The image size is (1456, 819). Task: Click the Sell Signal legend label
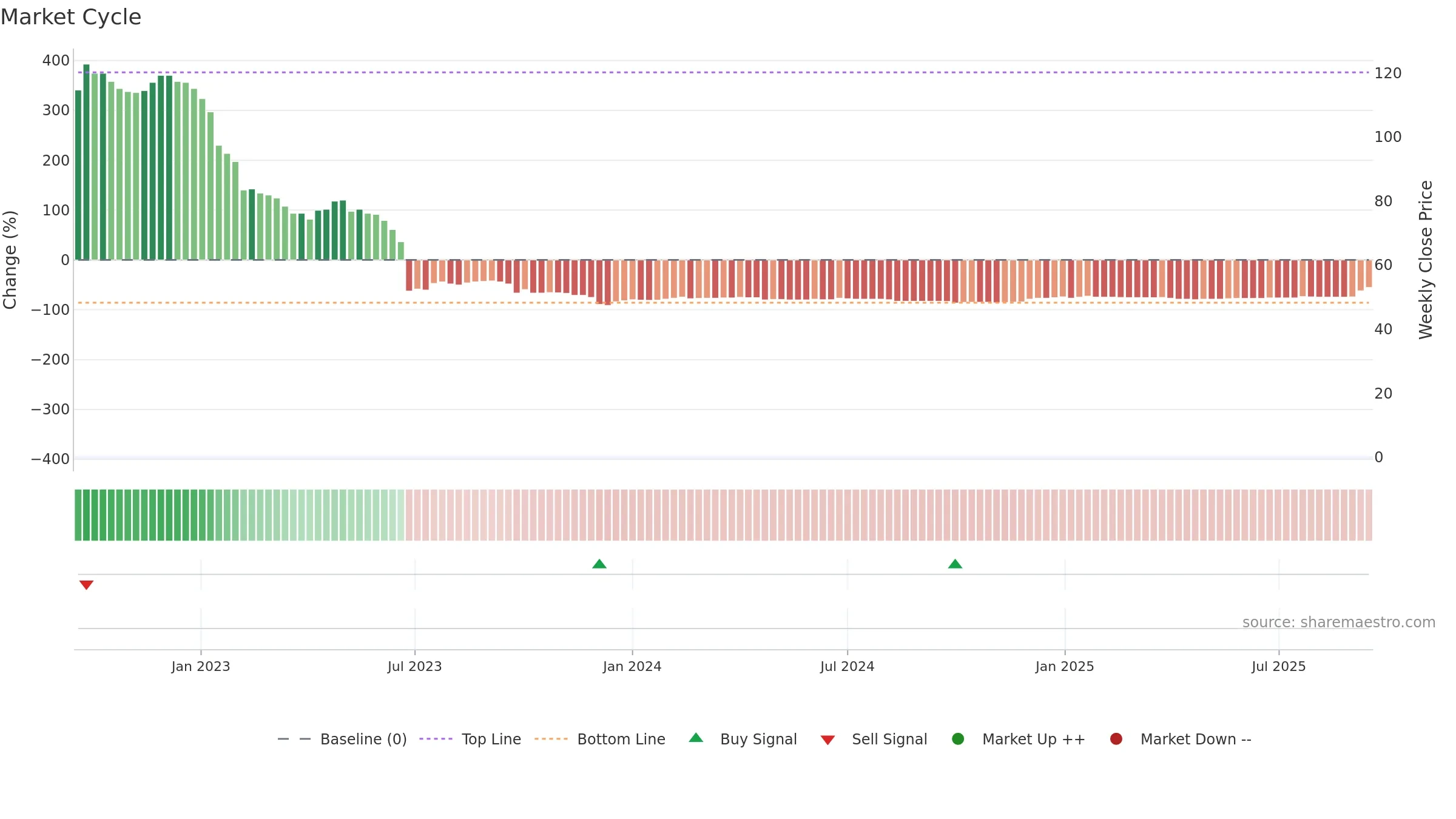pyautogui.click(x=889, y=739)
